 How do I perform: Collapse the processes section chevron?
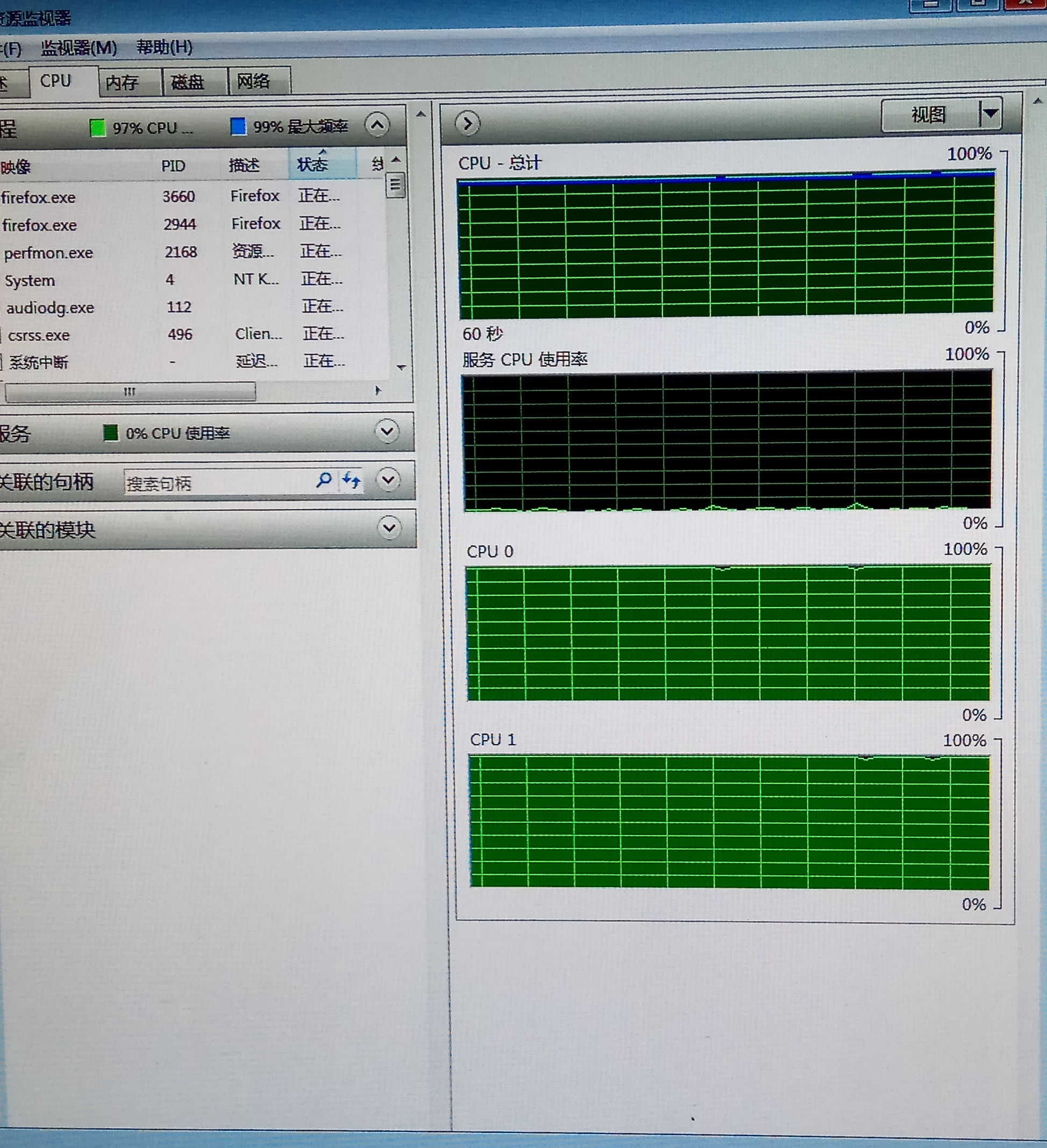[x=377, y=124]
